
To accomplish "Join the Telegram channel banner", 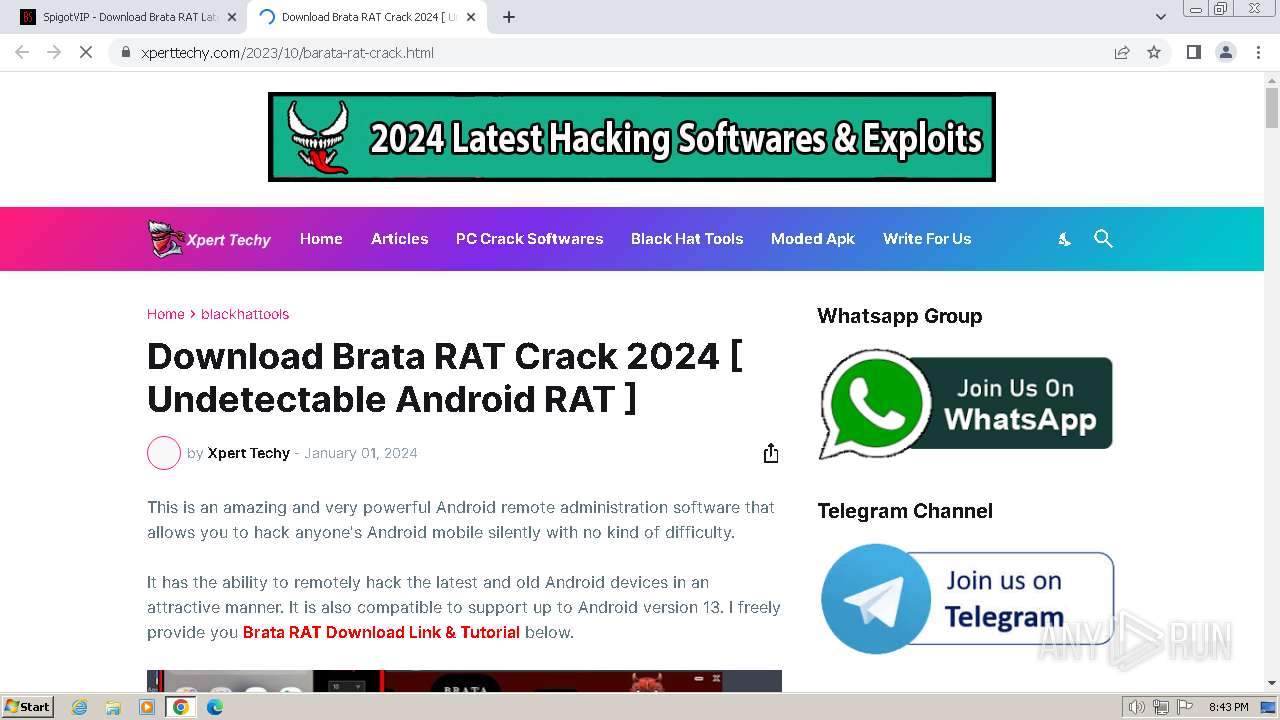I will (967, 598).
